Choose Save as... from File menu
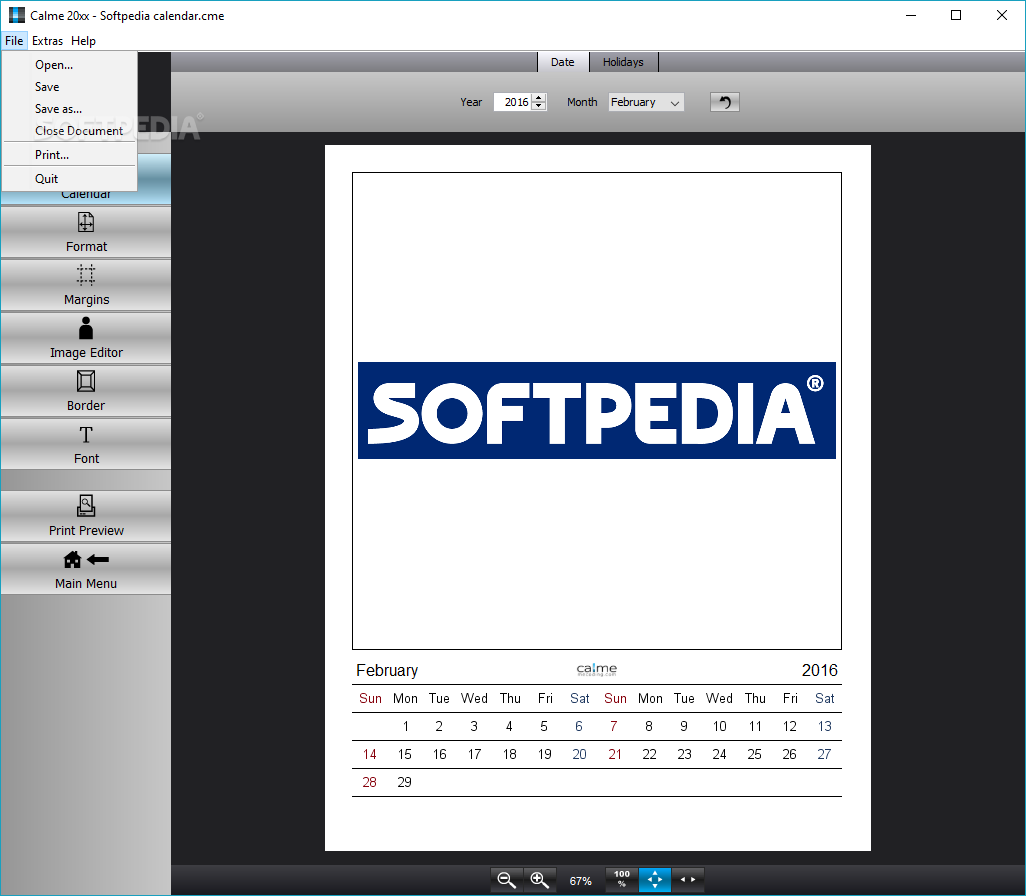 [x=69, y=109]
